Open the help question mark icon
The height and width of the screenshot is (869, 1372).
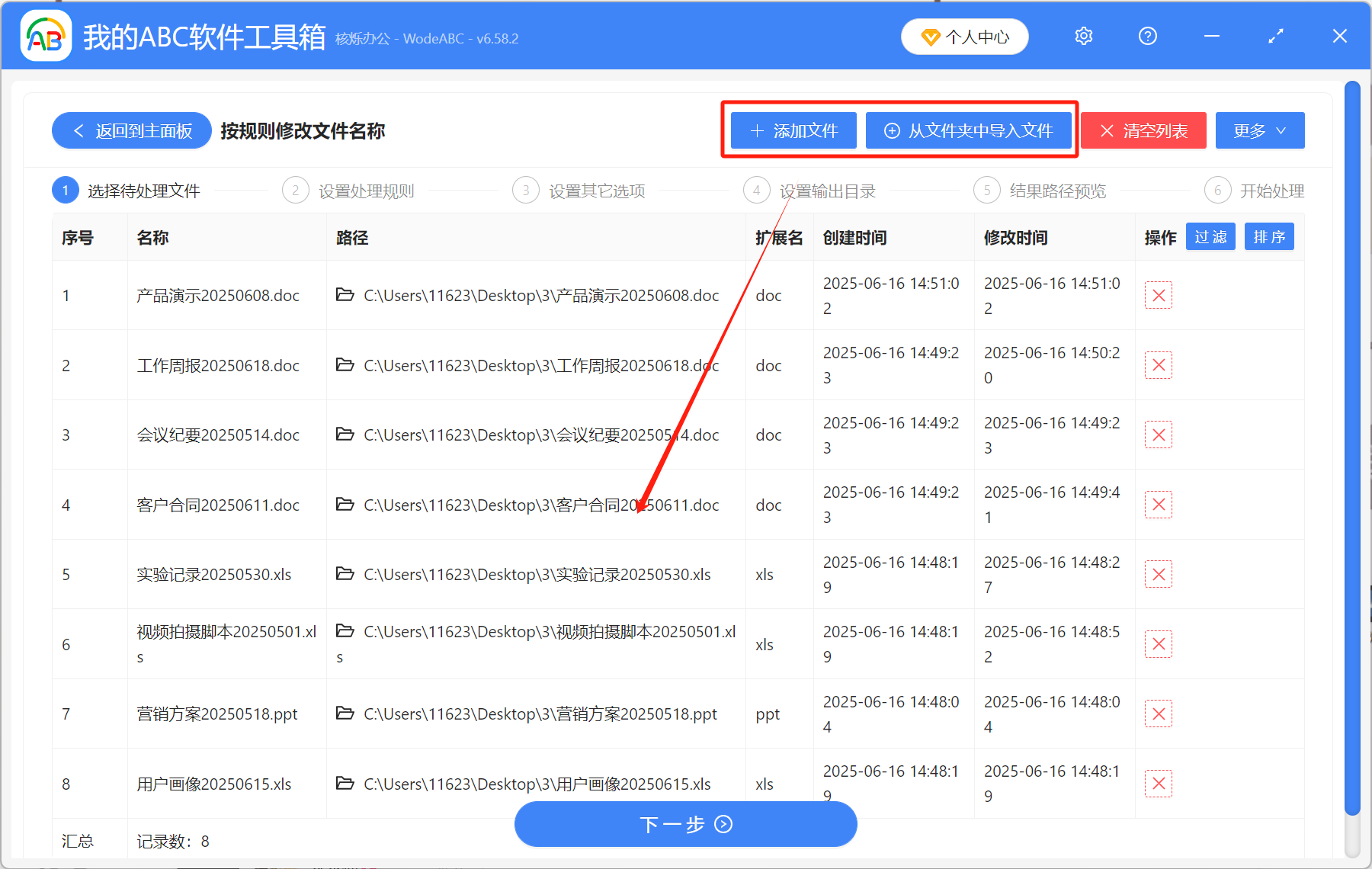[1147, 36]
